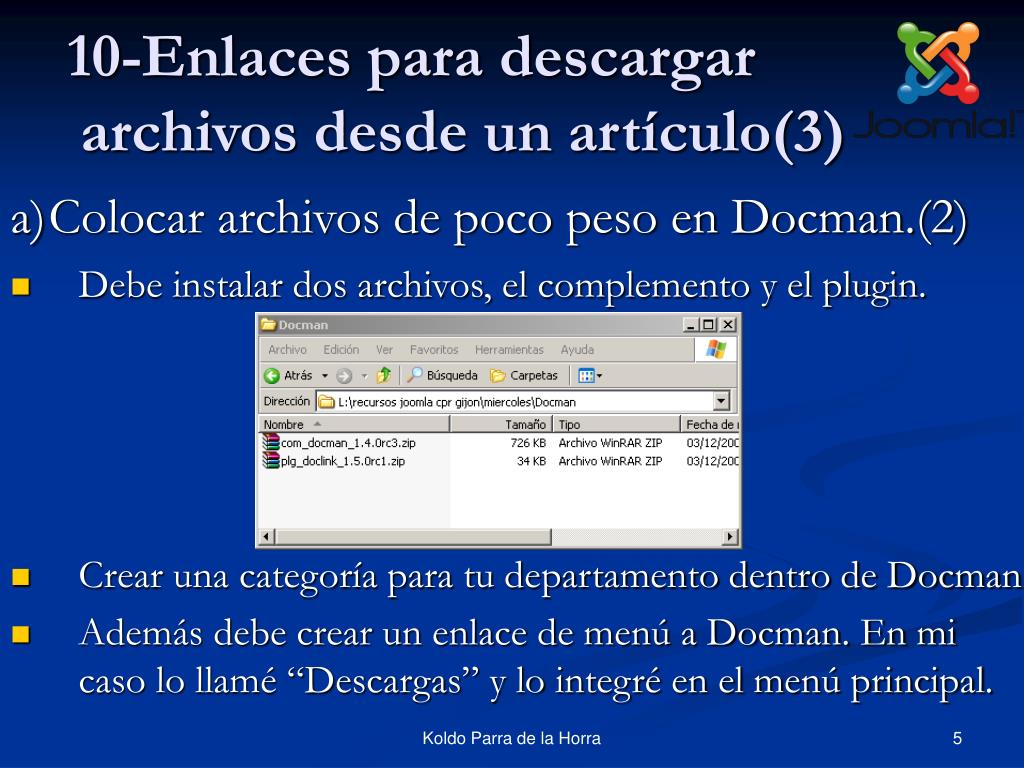Click the horizontal scrollbar right arrow
The width and height of the screenshot is (1024, 768).
click(x=731, y=537)
